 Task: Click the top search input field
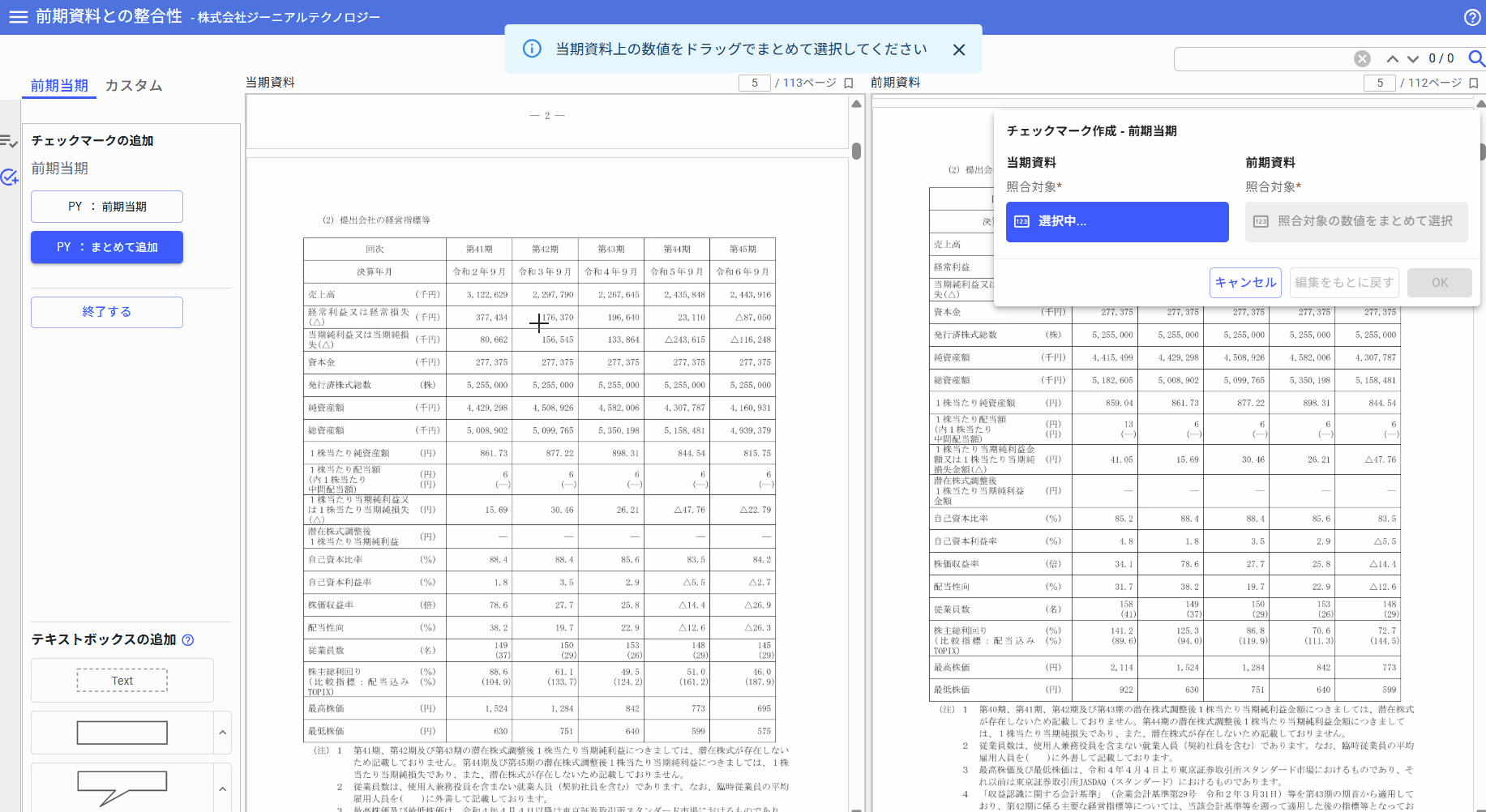pyautogui.click(x=1263, y=58)
